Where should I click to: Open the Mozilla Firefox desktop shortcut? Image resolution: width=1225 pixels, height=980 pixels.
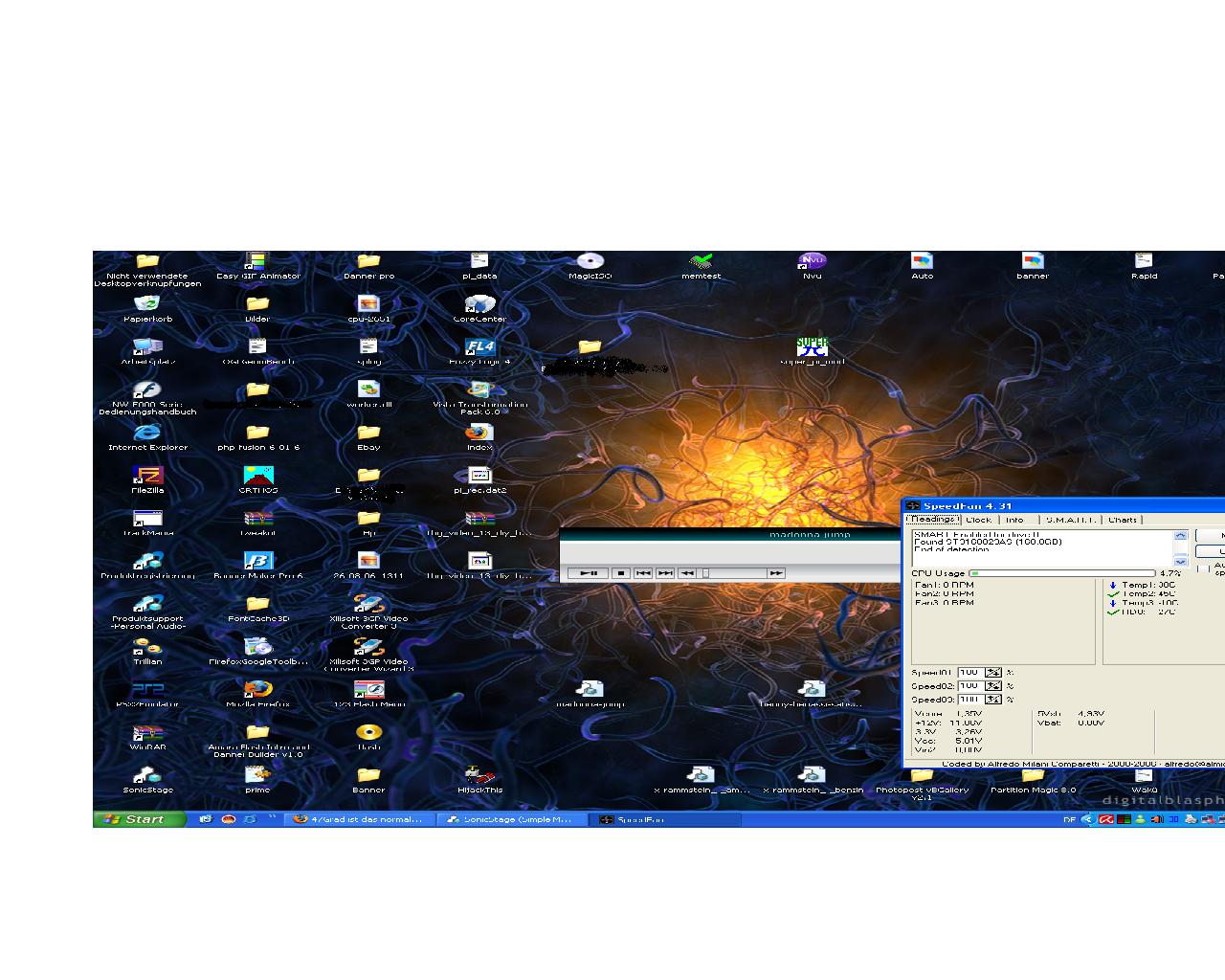coord(257,690)
